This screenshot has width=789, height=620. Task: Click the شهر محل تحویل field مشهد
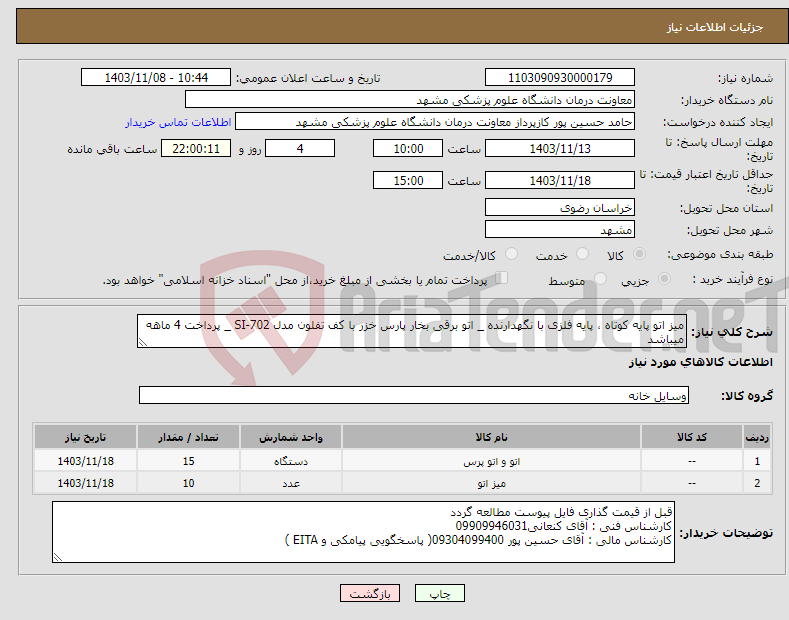(x=560, y=229)
